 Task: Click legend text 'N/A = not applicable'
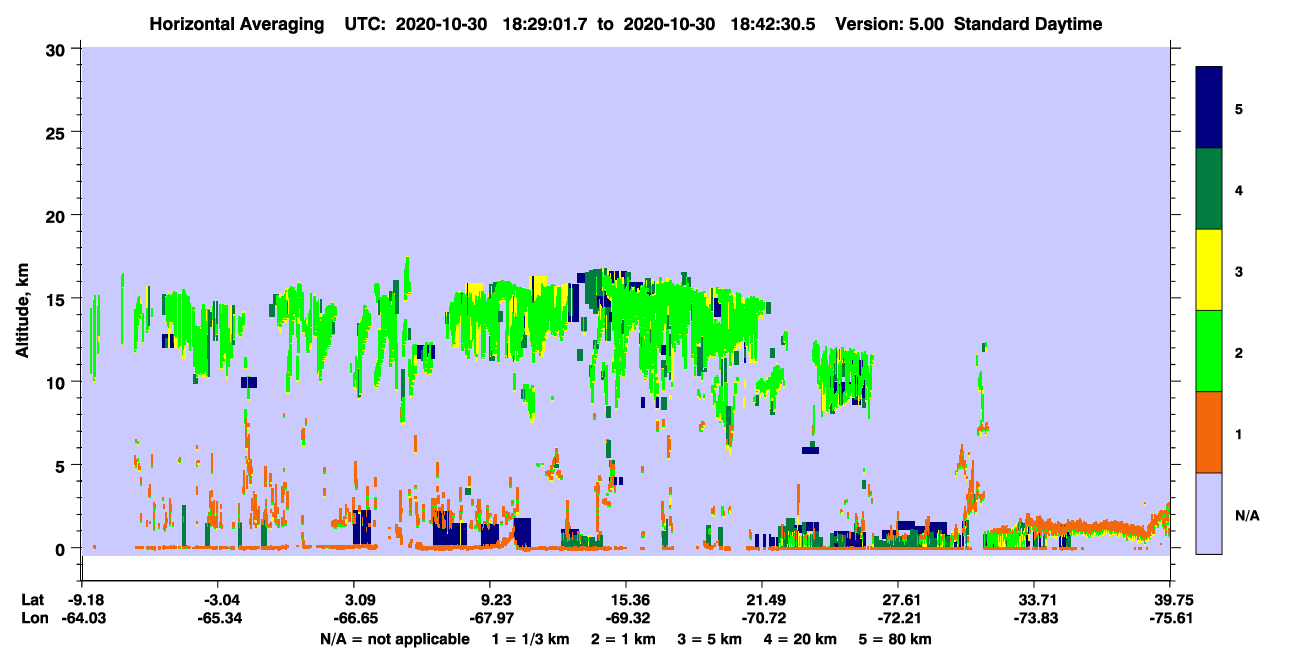395,639
